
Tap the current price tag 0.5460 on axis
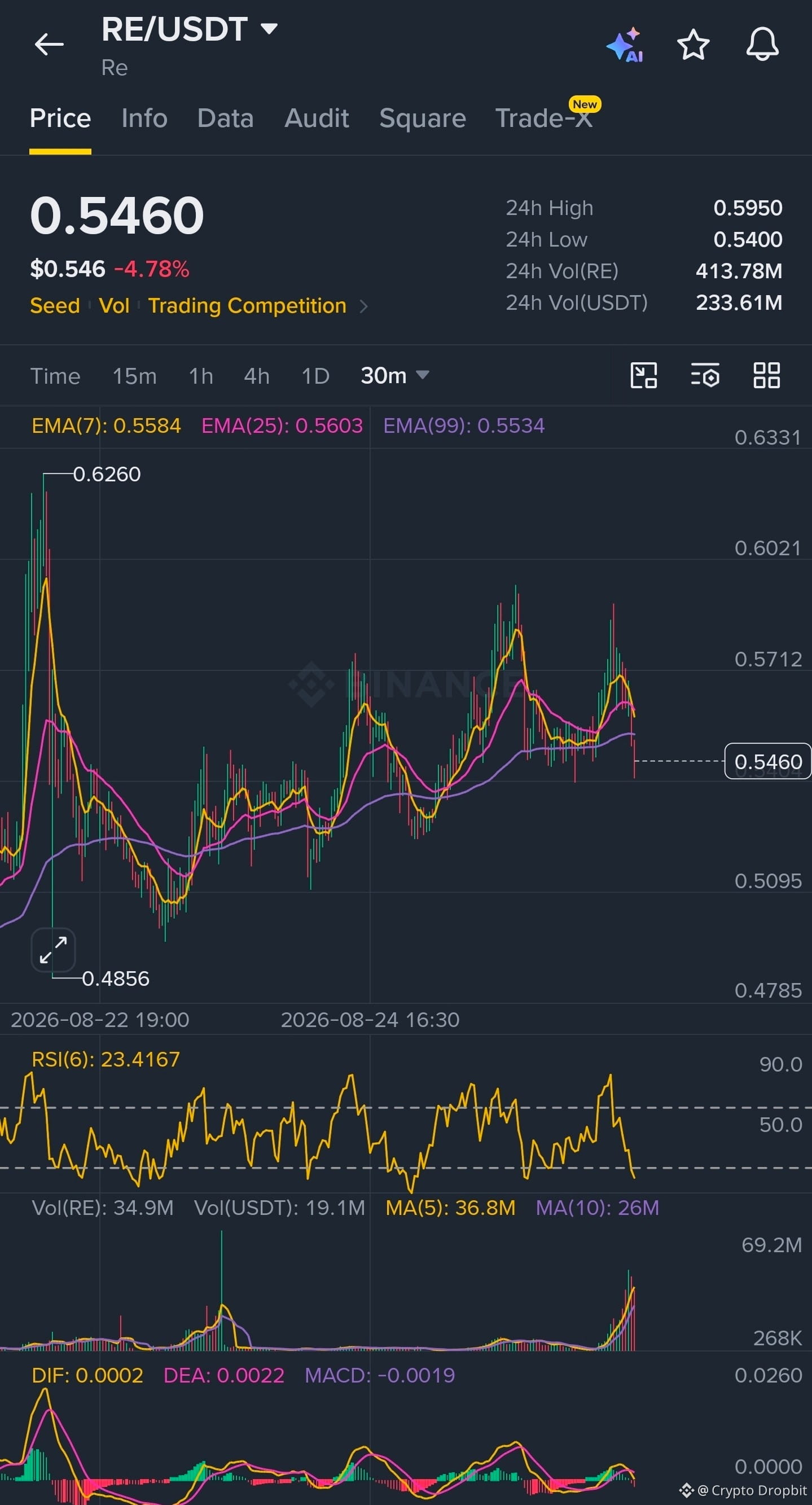(767, 761)
